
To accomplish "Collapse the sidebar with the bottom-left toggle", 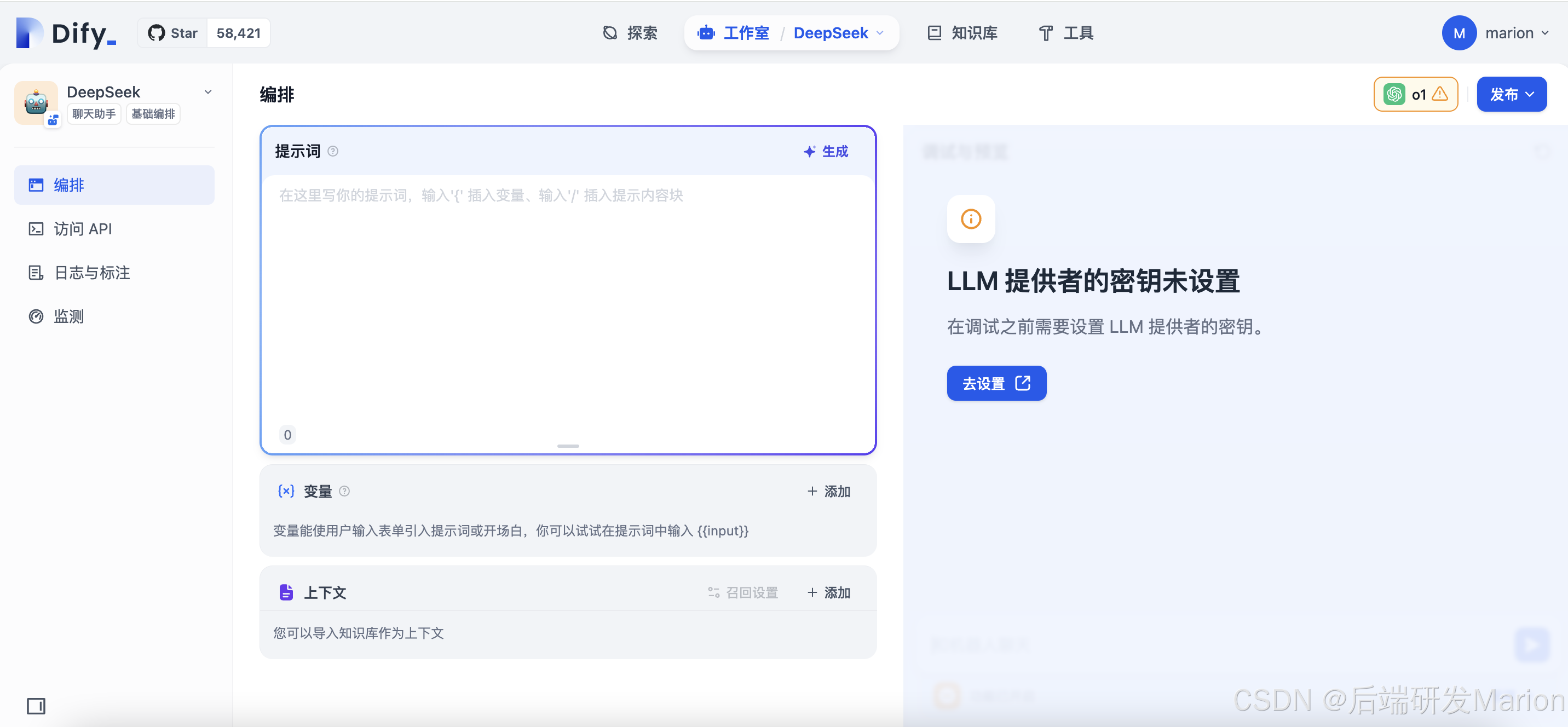I will 36,706.
